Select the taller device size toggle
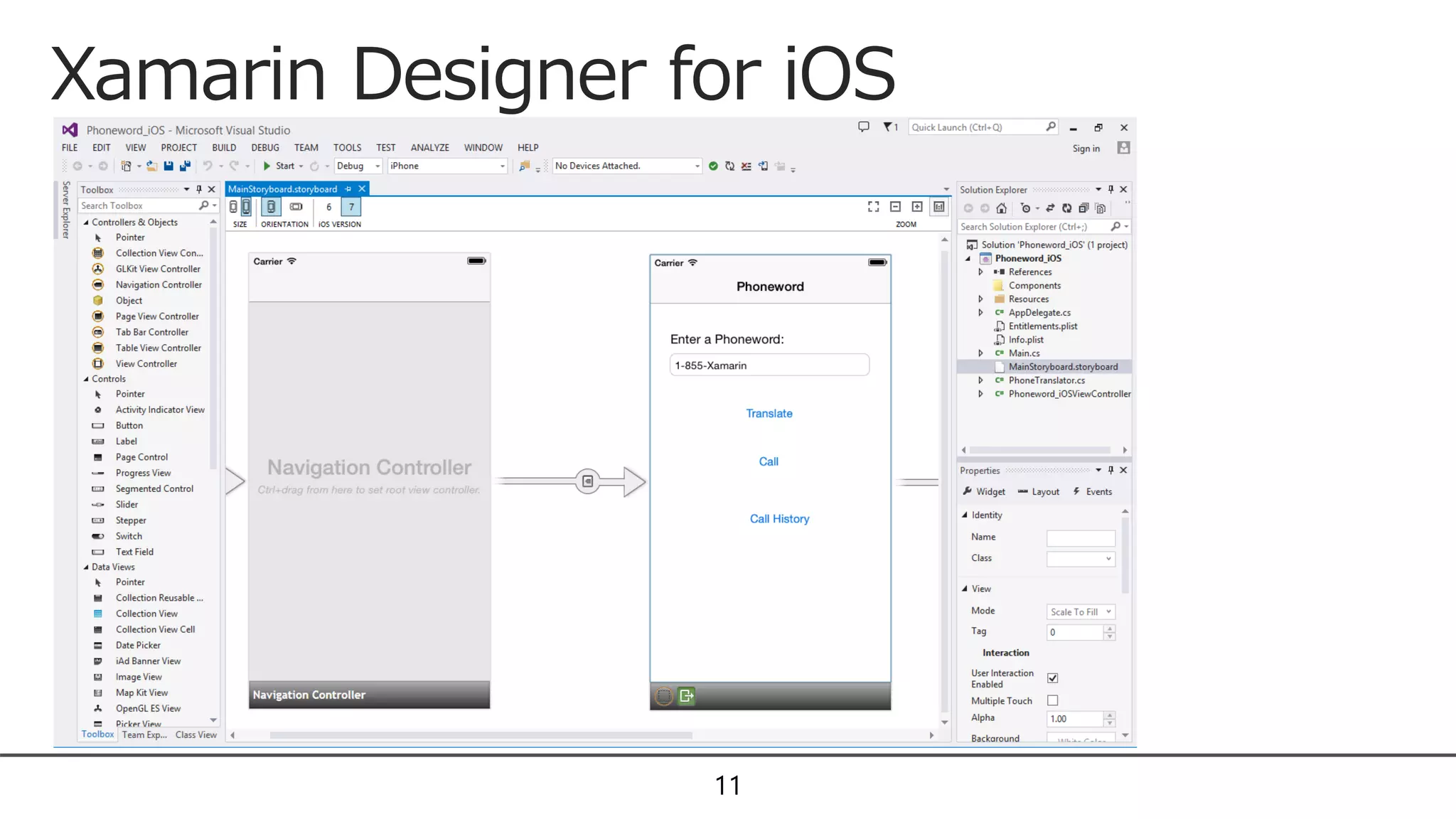The width and height of the screenshot is (1456, 819). click(x=246, y=207)
